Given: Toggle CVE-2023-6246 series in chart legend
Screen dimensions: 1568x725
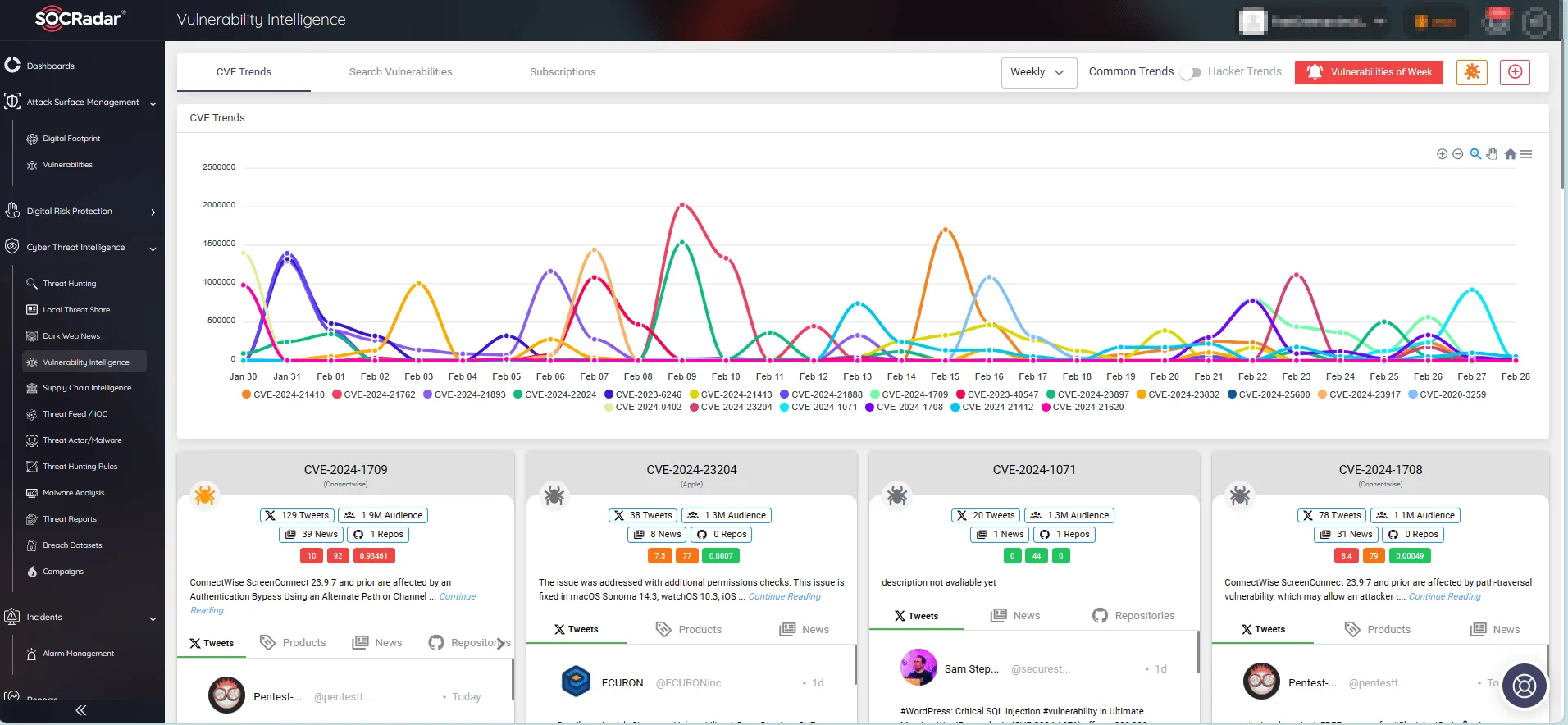Looking at the screenshot, I should (643, 394).
